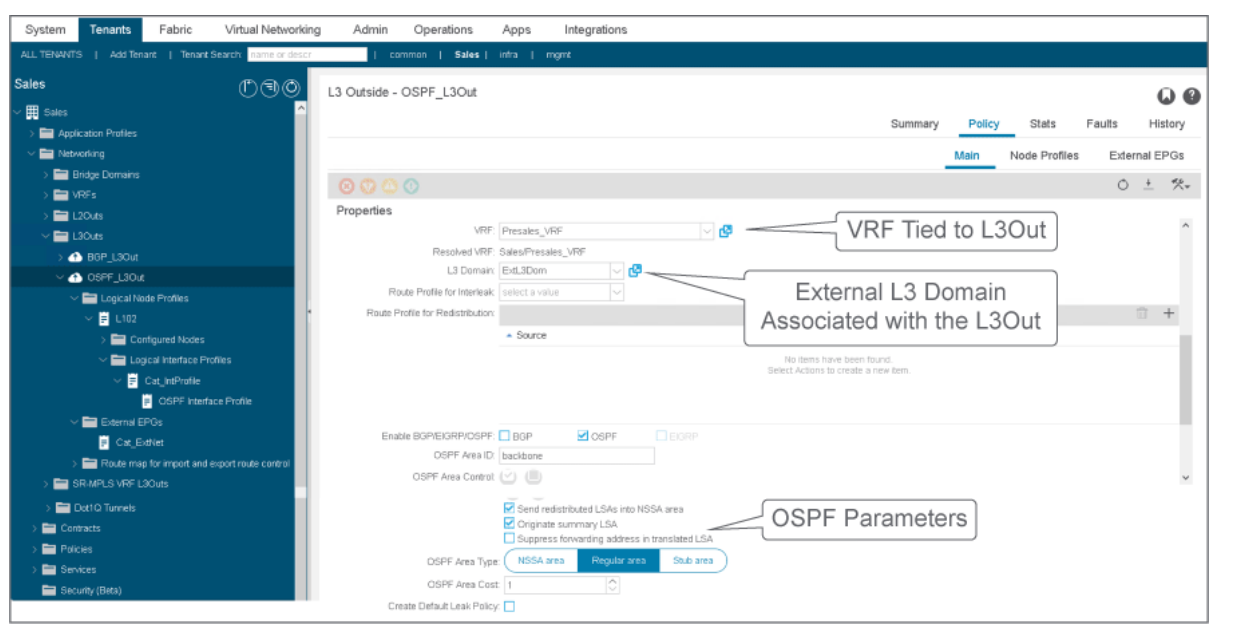Open the System menu
The width and height of the screenshot is (1234, 637).
[x=45, y=29]
